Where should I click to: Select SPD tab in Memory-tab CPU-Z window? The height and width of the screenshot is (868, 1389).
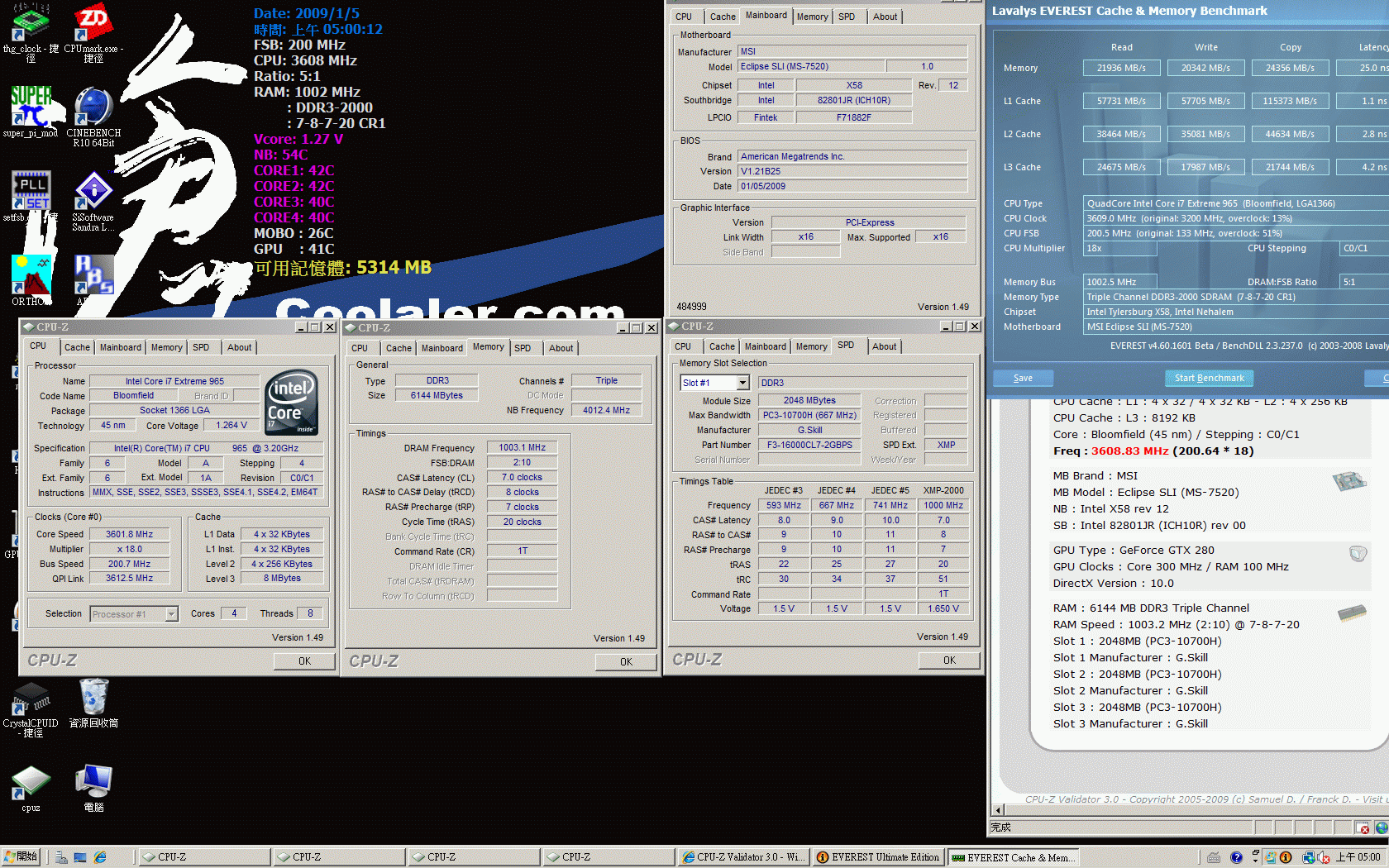click(x=523, y=348)
